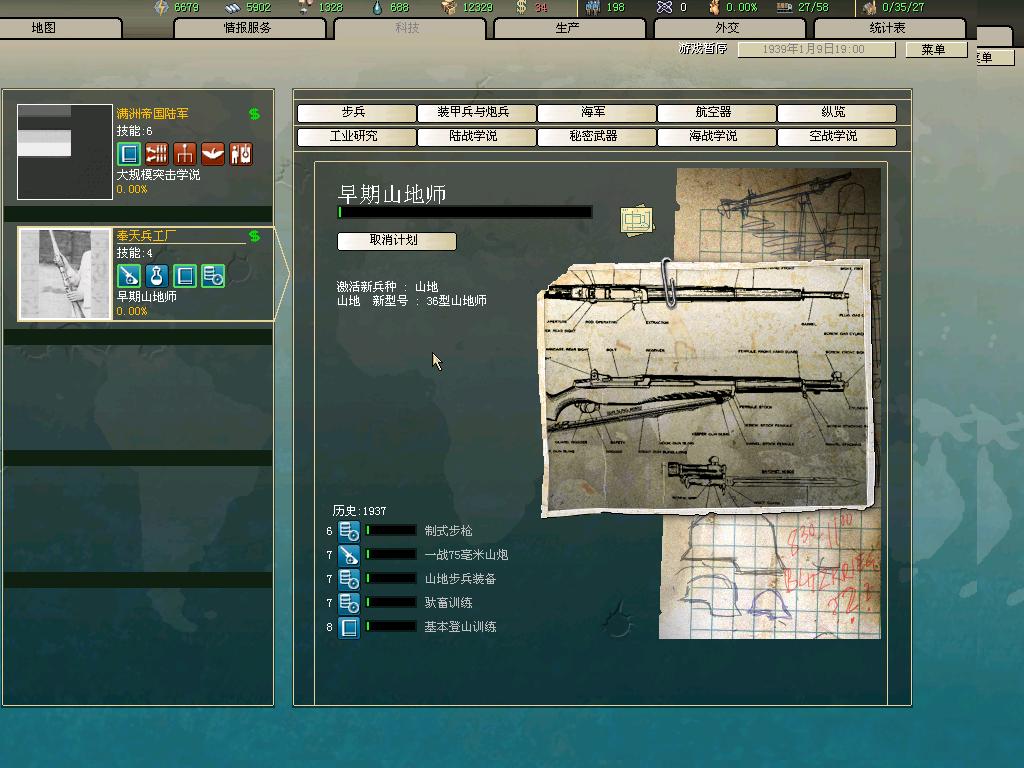Open the 情报服务 tab
This screenshot has width=1024, height=768.
click(x=249, y=28)
